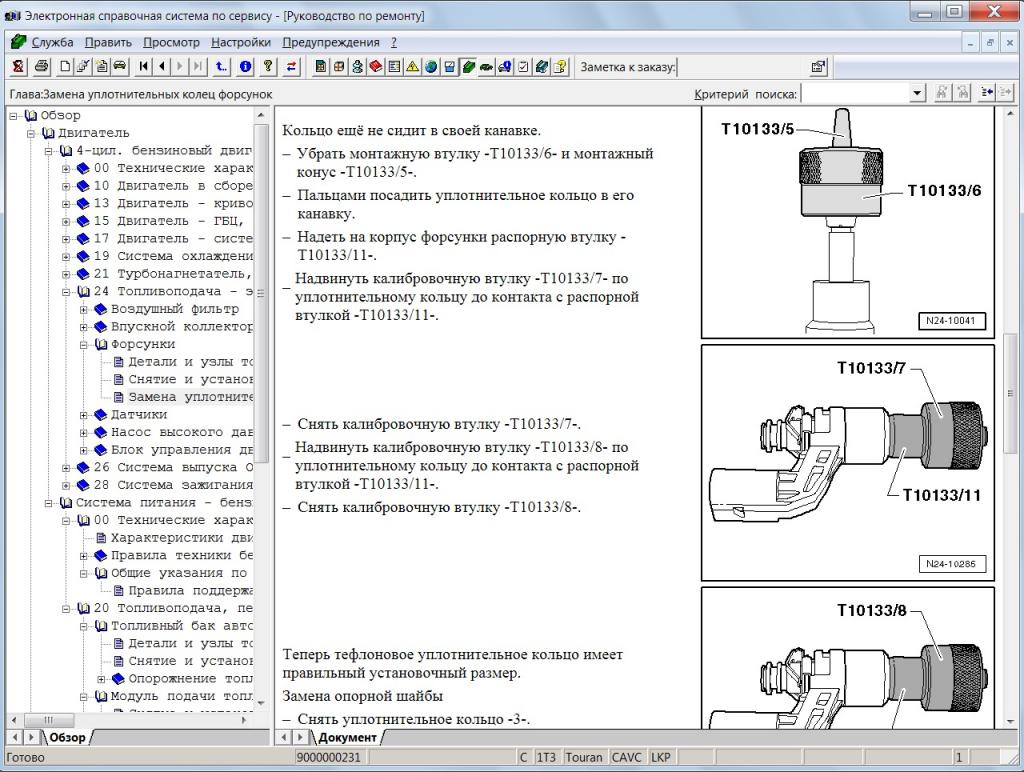Screen dimensions: 1024x772
Task: Click the tool image labeled T10133/5
Action: [848, 223]
